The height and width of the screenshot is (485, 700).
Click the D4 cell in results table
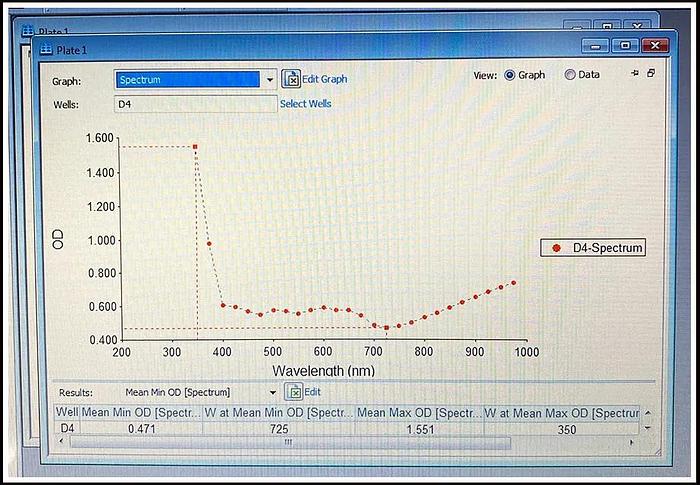click(67, 429)
